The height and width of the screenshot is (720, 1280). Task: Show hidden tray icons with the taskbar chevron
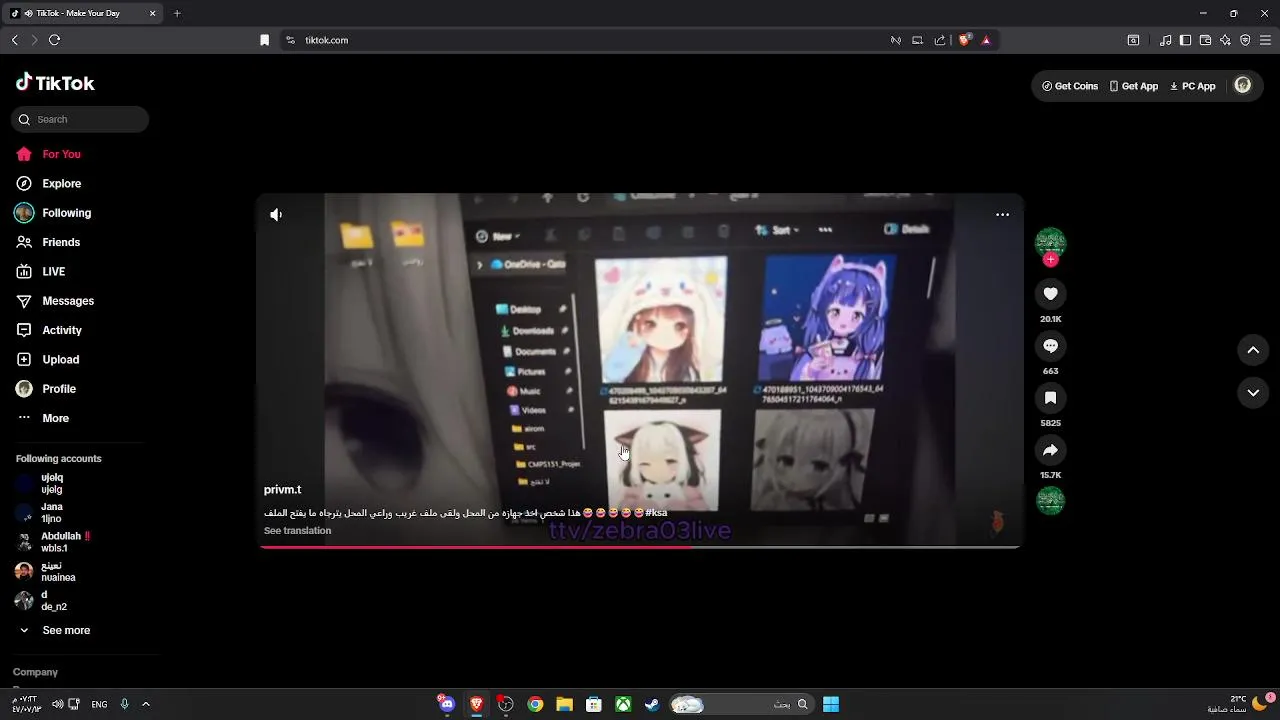coord(146,704)
